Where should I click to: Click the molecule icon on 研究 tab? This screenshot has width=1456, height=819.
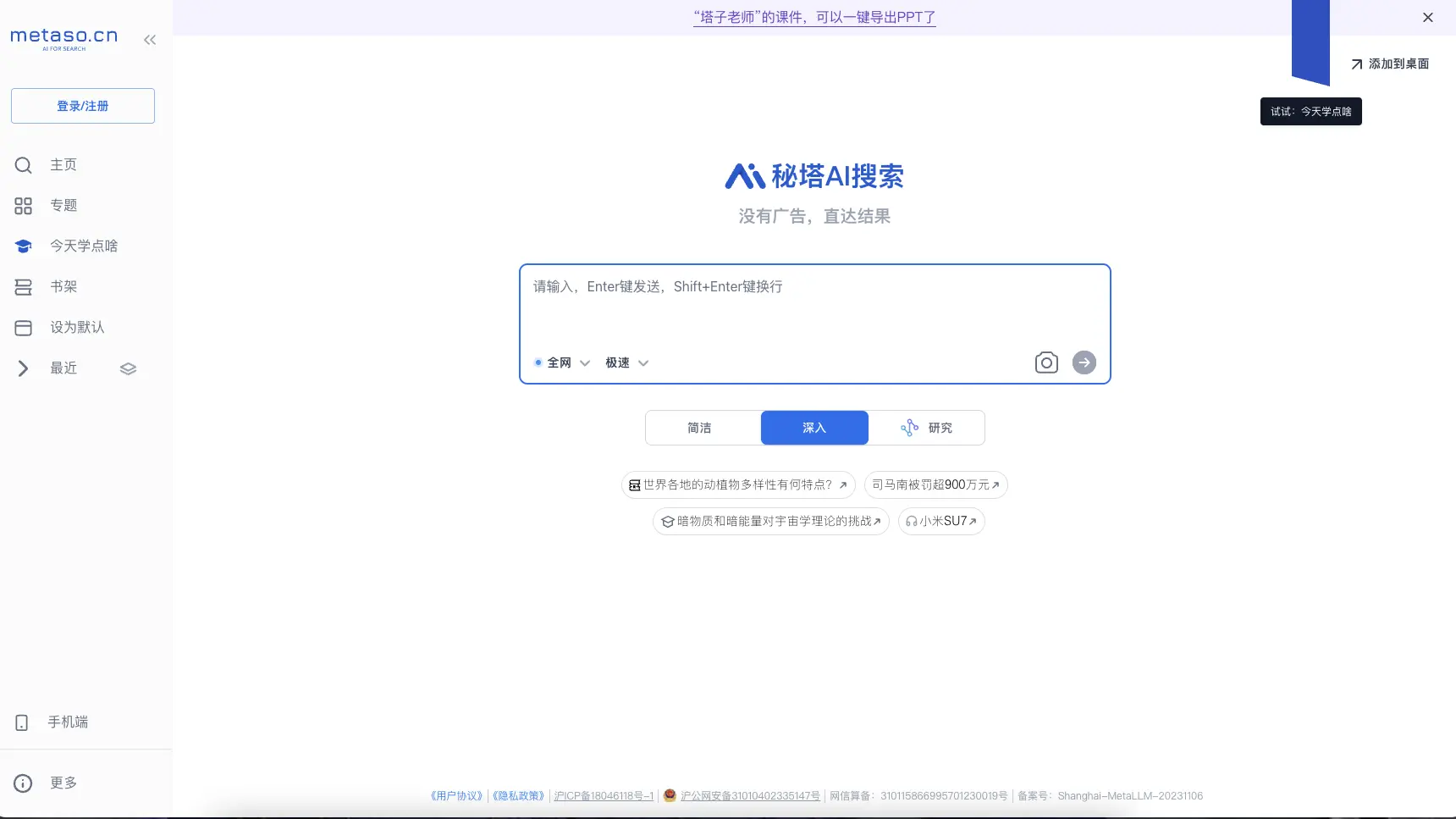[x=909, y=428]
